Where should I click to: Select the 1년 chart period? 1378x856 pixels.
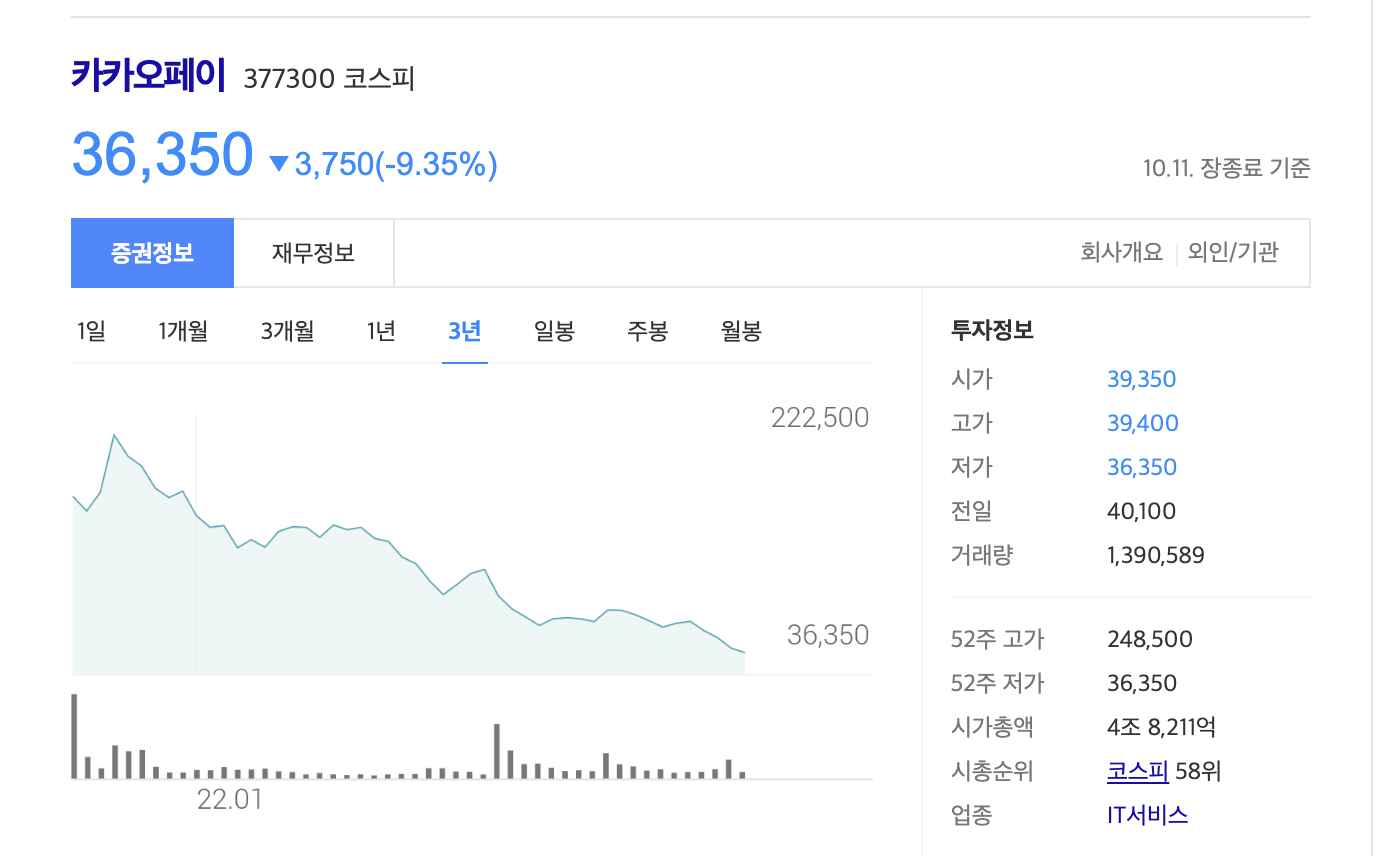380,331
